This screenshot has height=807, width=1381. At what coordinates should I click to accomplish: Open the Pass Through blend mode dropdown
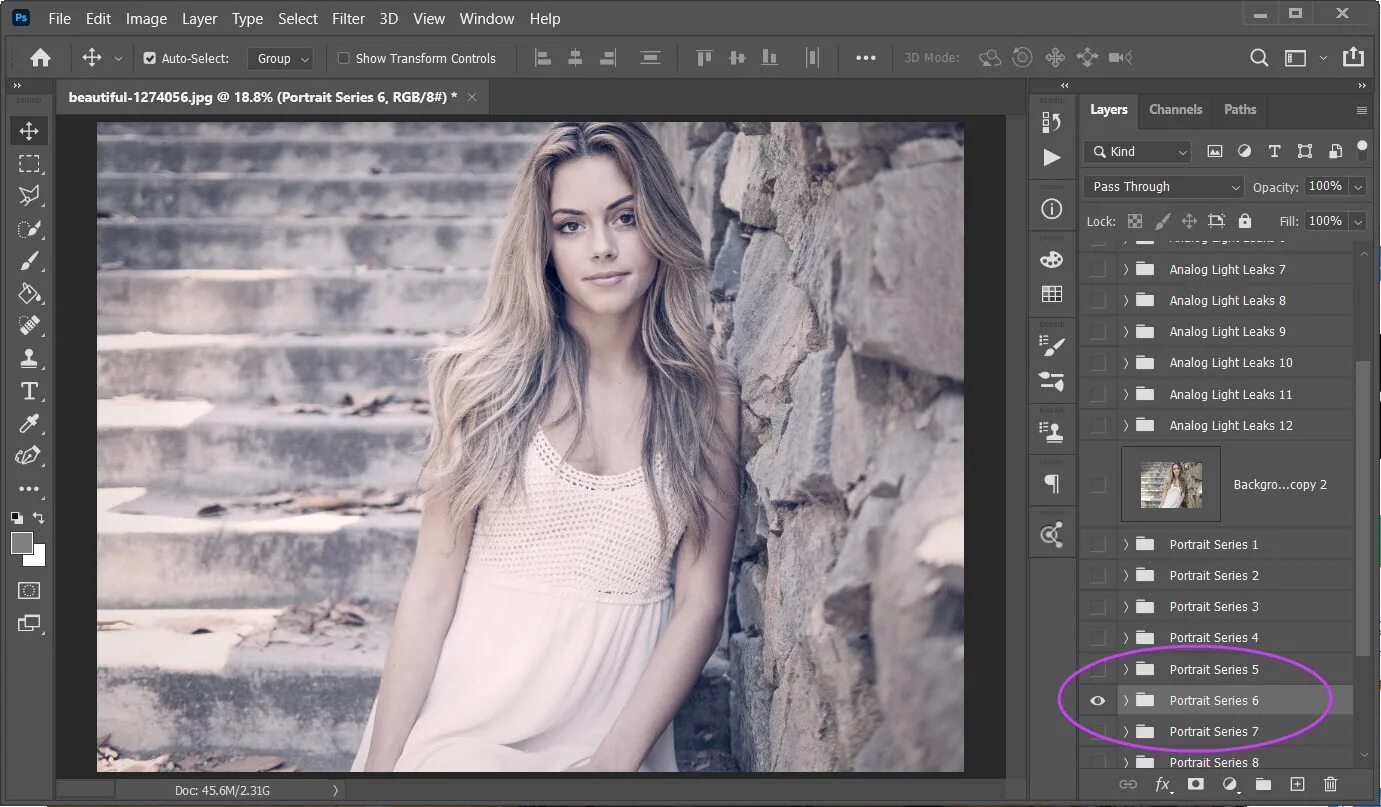(1163, 187)
